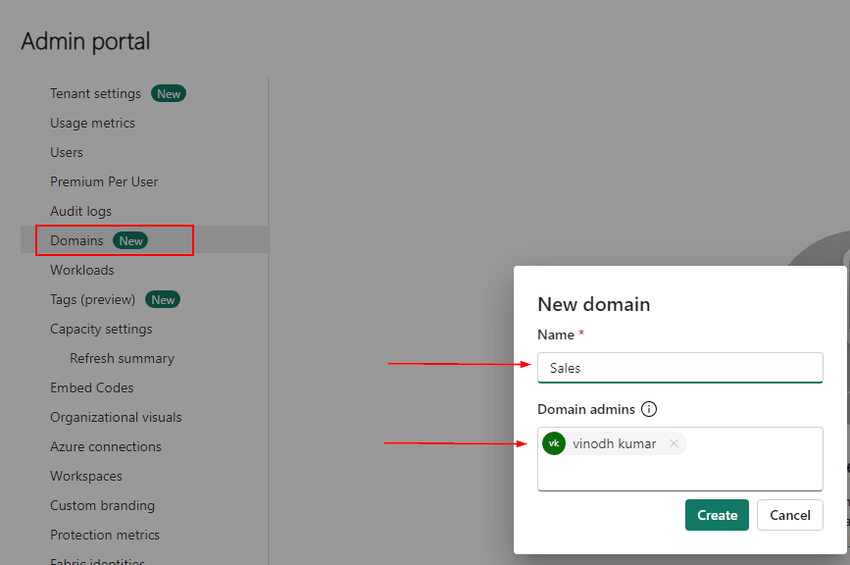Click Create to create the domain
Image resolution: width=850 pixels, height=565 pixels.
[717, 515]
